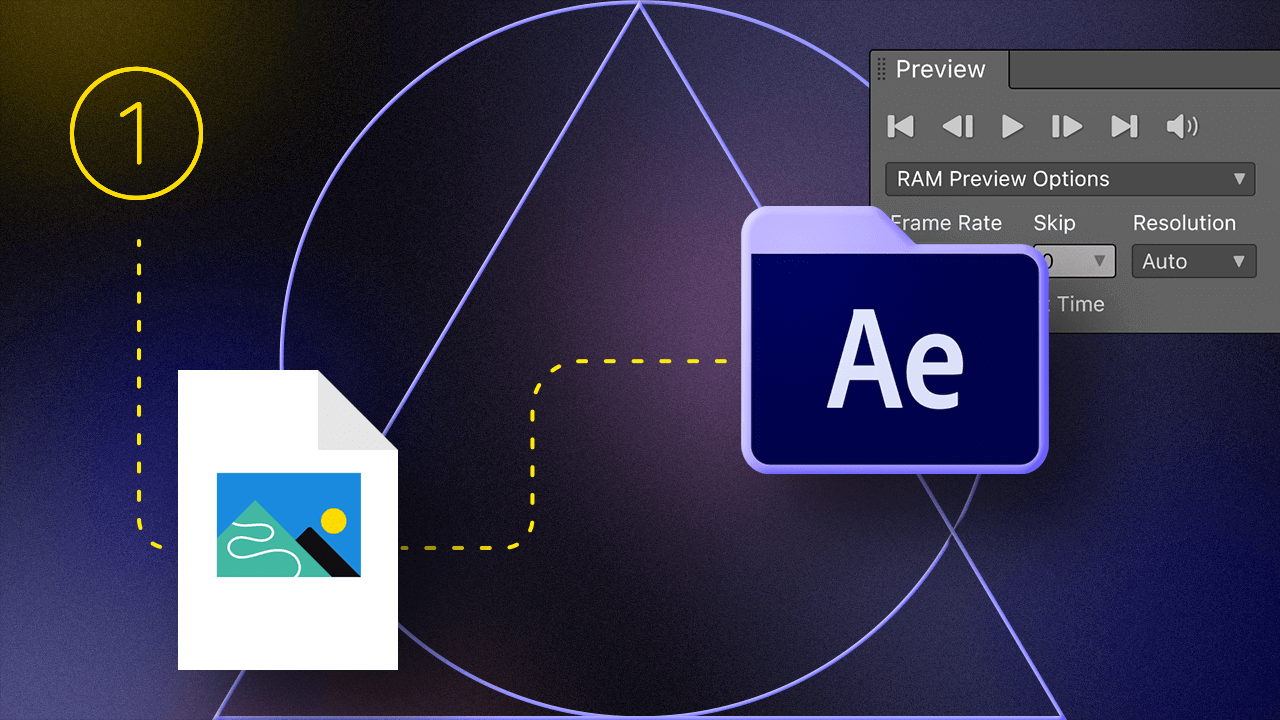Click the Resolution label text

[1184, 223]
